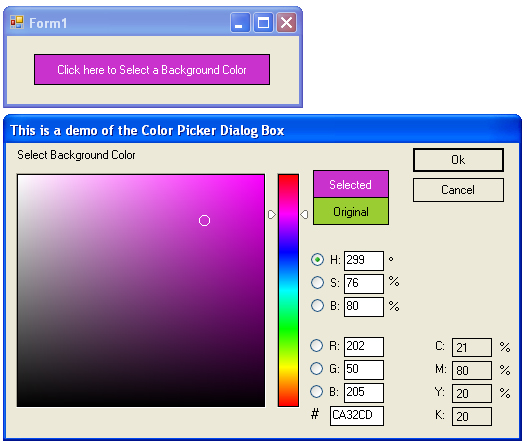Click the right hue slider arrow marker
Viewport: 527px width, 446px height.
click(x=304, y=214)
